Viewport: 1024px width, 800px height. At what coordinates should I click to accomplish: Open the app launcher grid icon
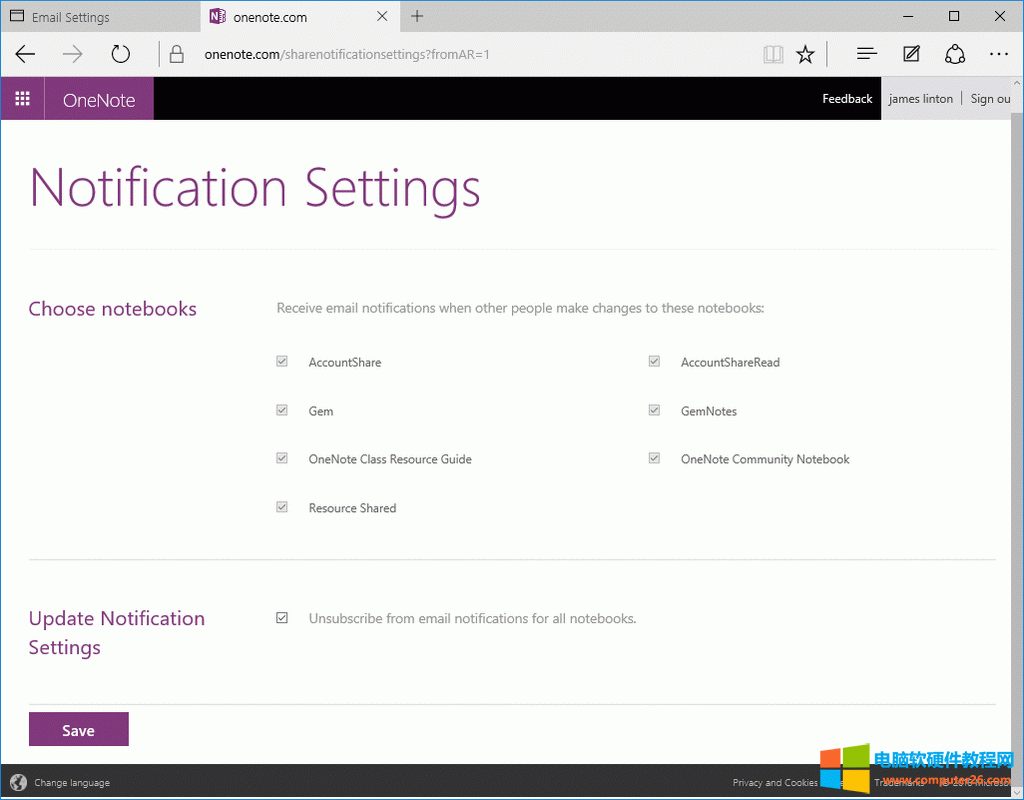point(22,99)
